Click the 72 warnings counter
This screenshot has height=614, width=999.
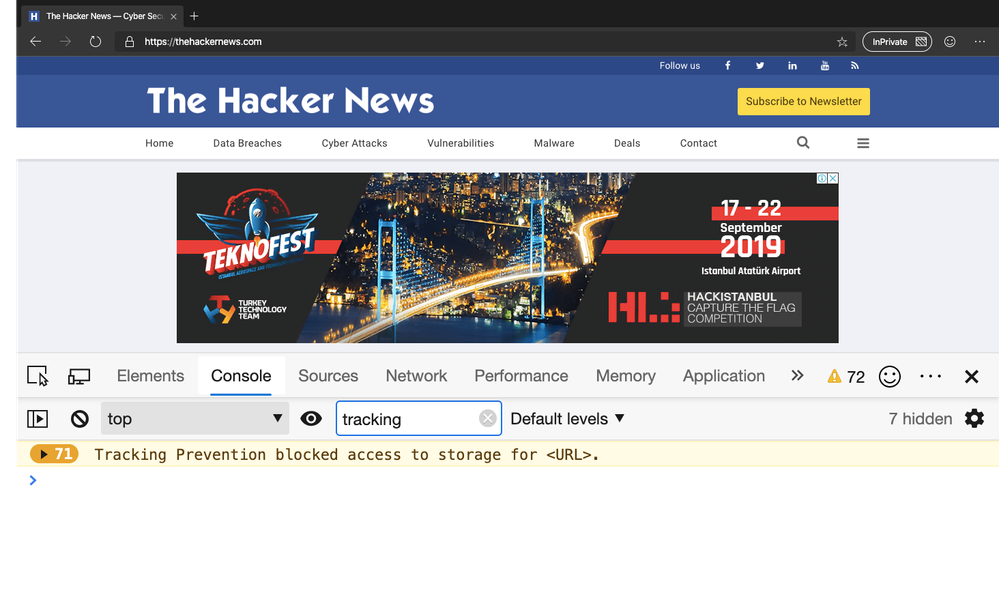click(846, 376)
